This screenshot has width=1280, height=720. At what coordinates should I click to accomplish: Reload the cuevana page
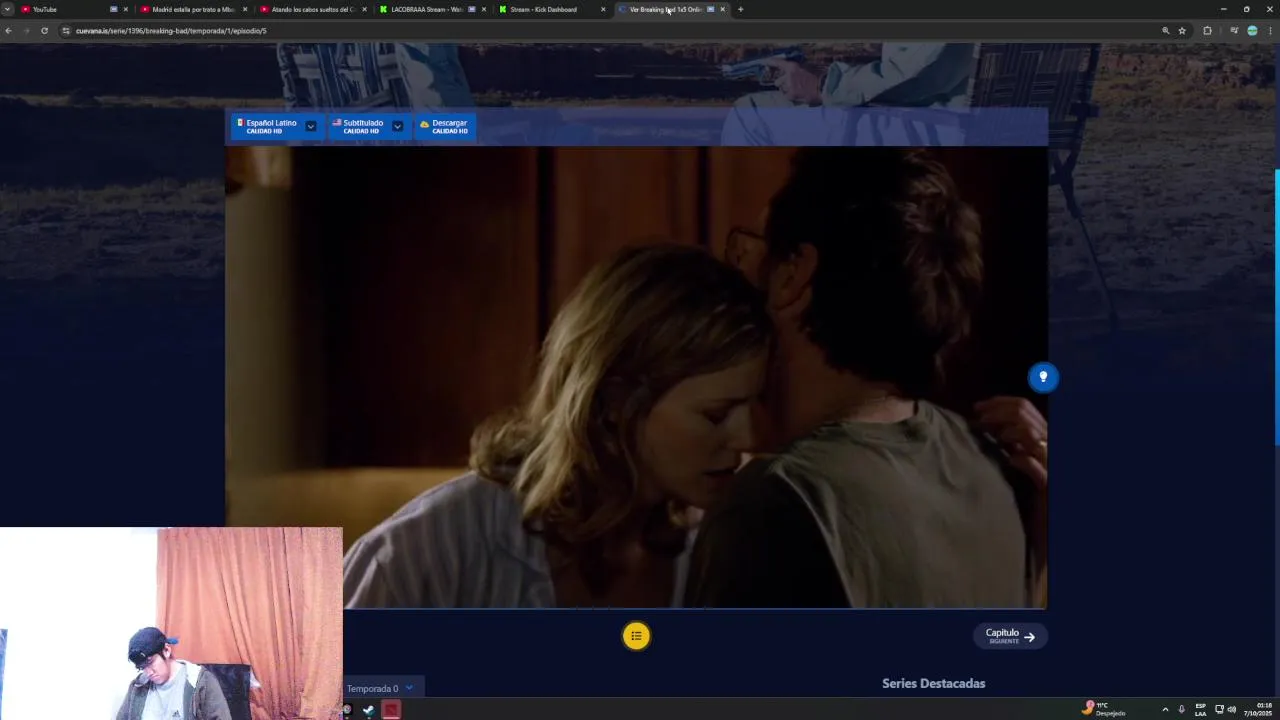[44, 31]
